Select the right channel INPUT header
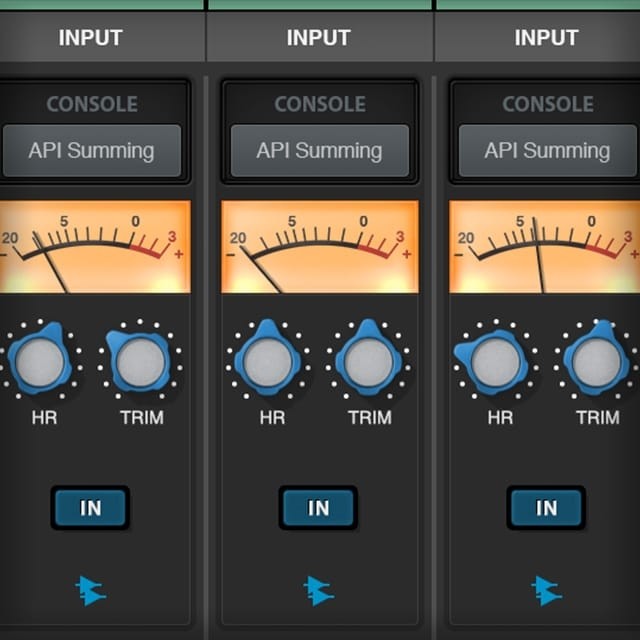Viewport: 640px width, 640px height. (x=547, y=38)
